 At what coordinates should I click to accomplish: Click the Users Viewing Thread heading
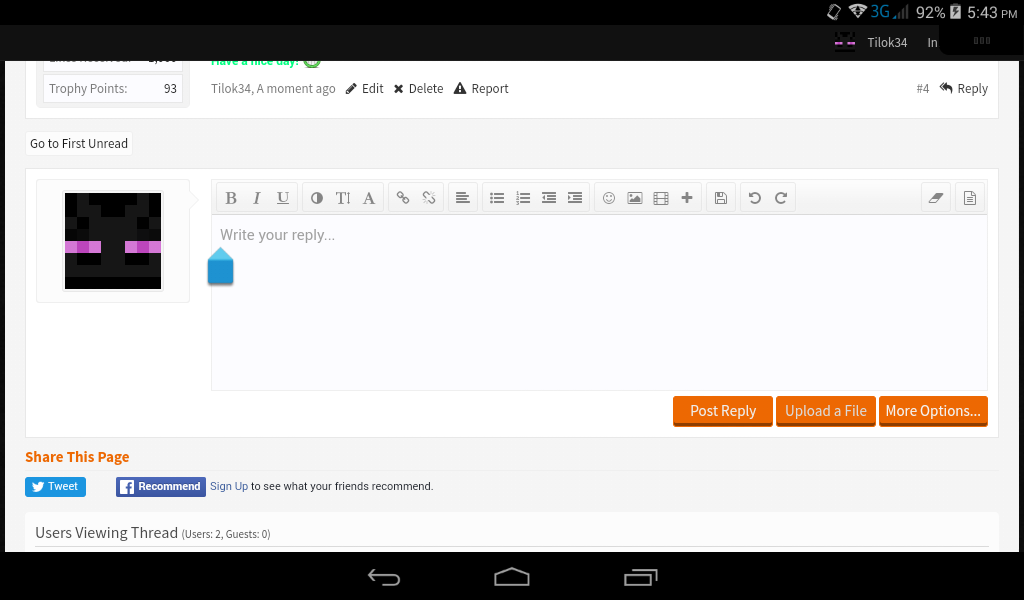click(106, 533)
